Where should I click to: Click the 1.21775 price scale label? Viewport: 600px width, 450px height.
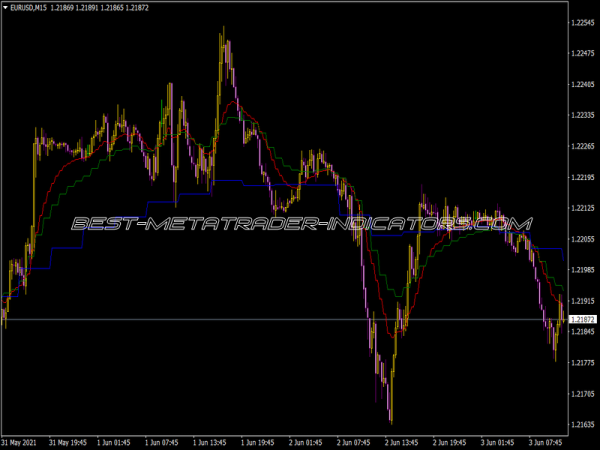click(583, 363)
